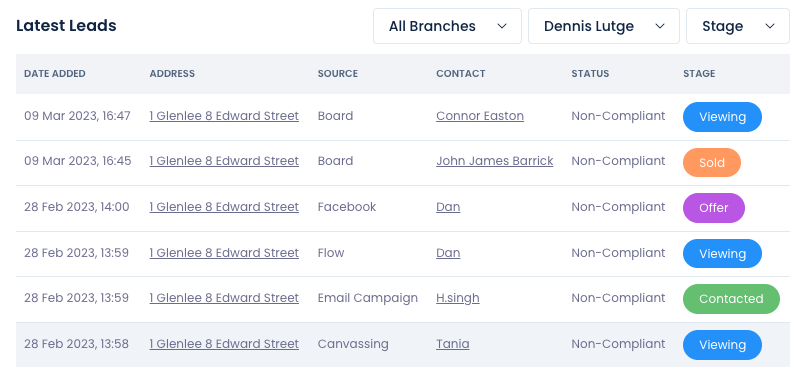
Task: Click Viewing badge for Connor Easton
Action: 722,117
